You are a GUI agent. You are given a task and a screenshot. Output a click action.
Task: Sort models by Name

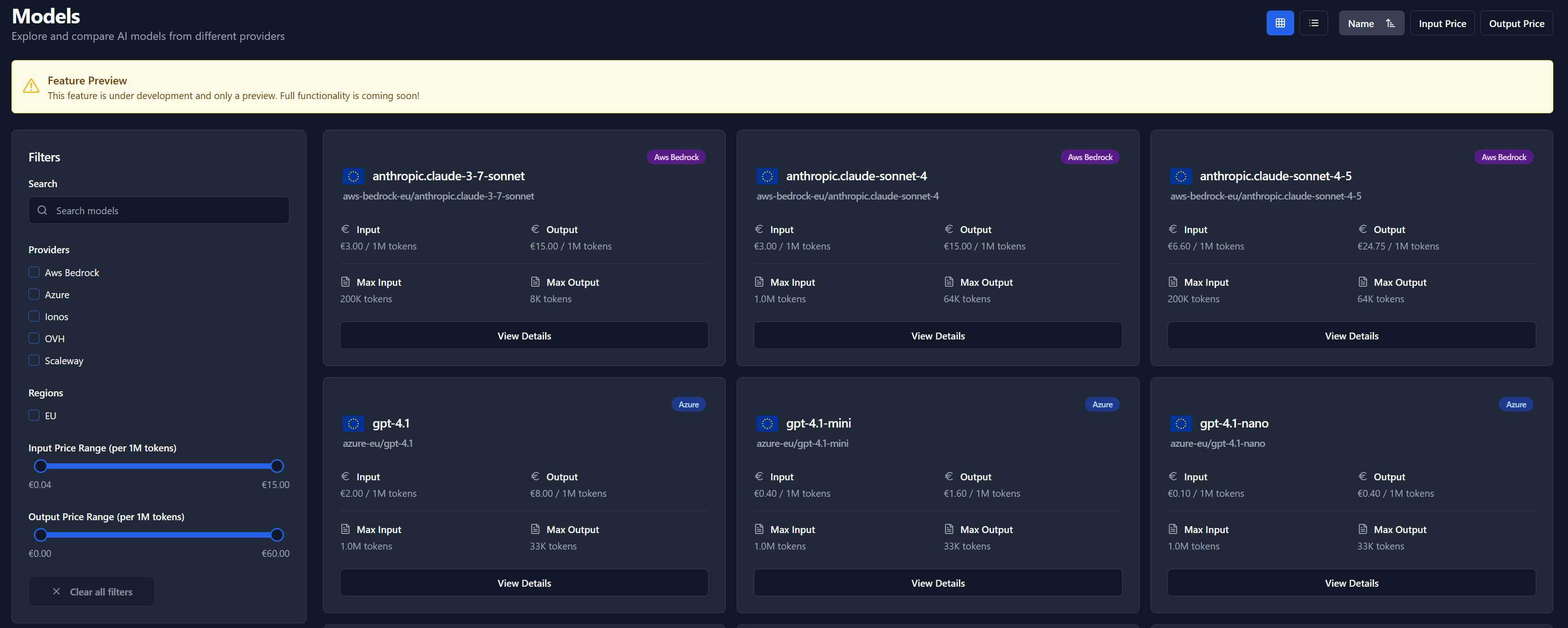click(x=1361, y=23)
